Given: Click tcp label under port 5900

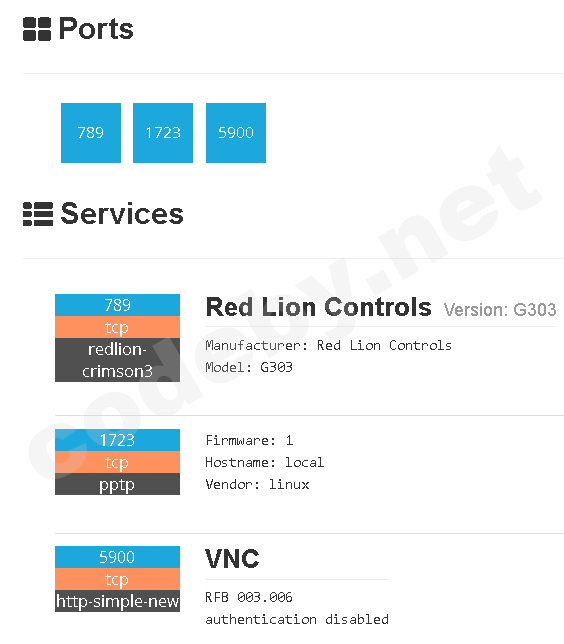Looking at the screenshot, I should pos(117,579).
